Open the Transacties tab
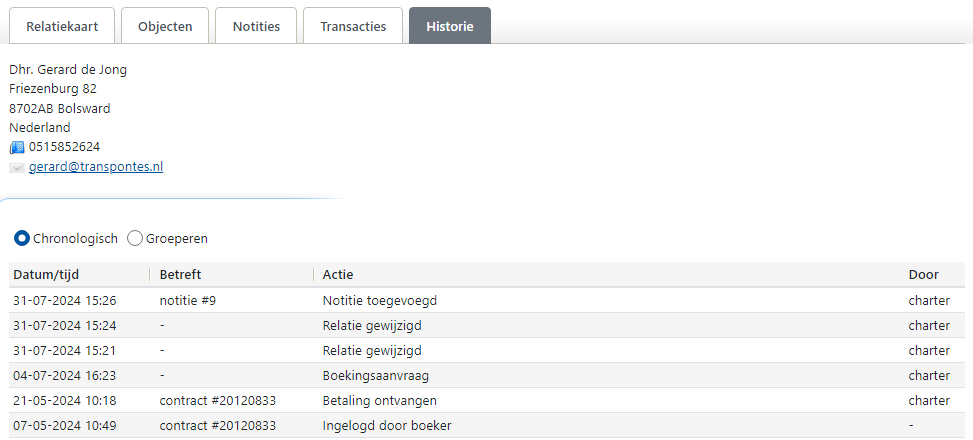Viewport: 973px width, 440px height. tap(353, 27)
